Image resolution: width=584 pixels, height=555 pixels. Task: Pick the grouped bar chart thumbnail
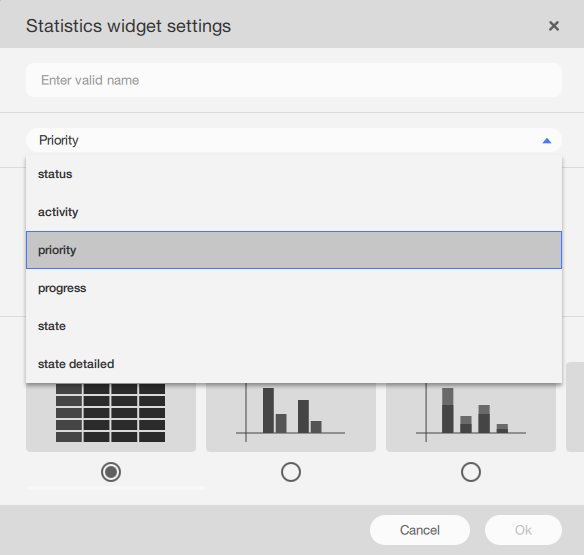pos(291,417)
